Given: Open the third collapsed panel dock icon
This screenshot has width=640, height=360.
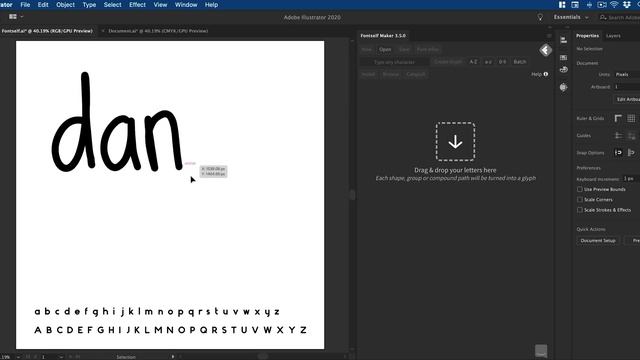Looking at the screenshot, I should pos(564,69).
